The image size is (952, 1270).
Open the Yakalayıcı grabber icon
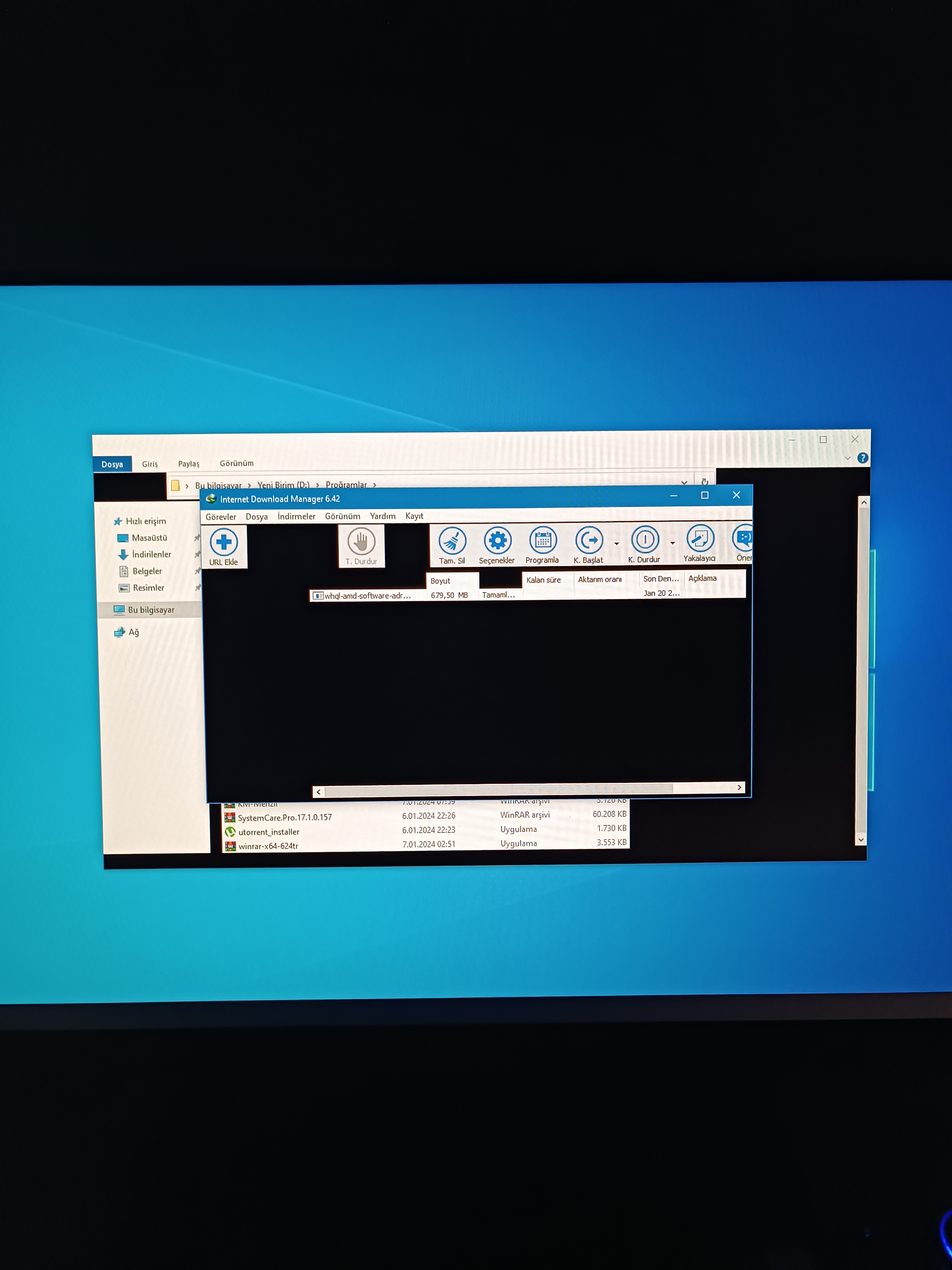(699, 538)
